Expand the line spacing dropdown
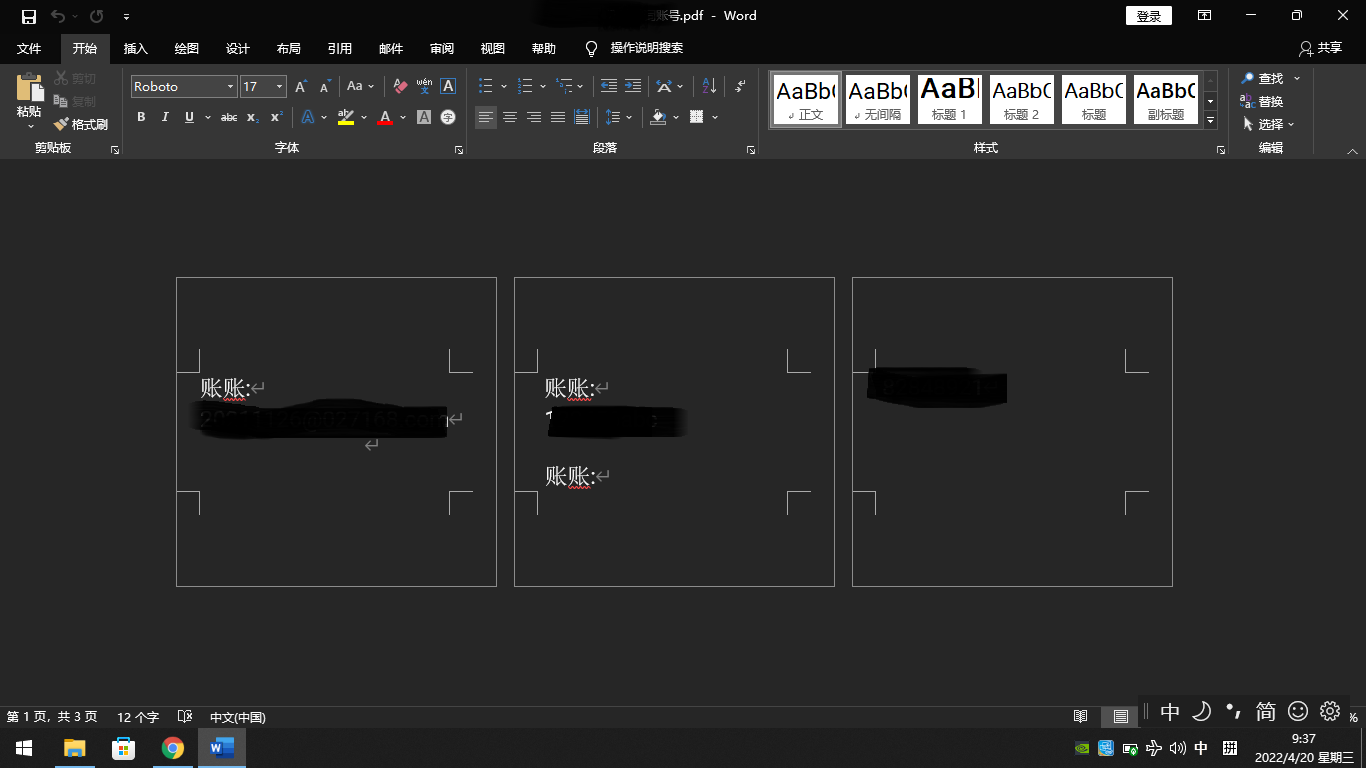Screen dimensions: 1366x768 coord(628,117)
